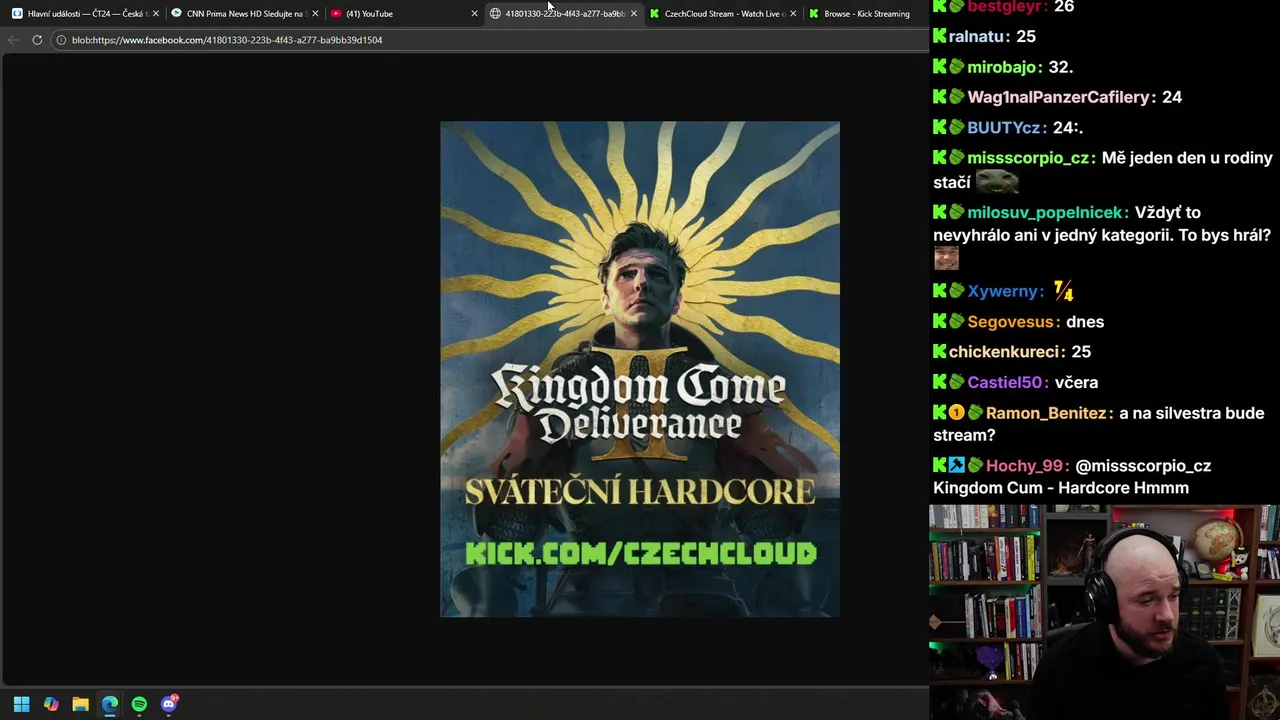Select the CzechCloud Stream Kick tab
This screenshot has width=1280, height=720.
click(x=723, y=14)
